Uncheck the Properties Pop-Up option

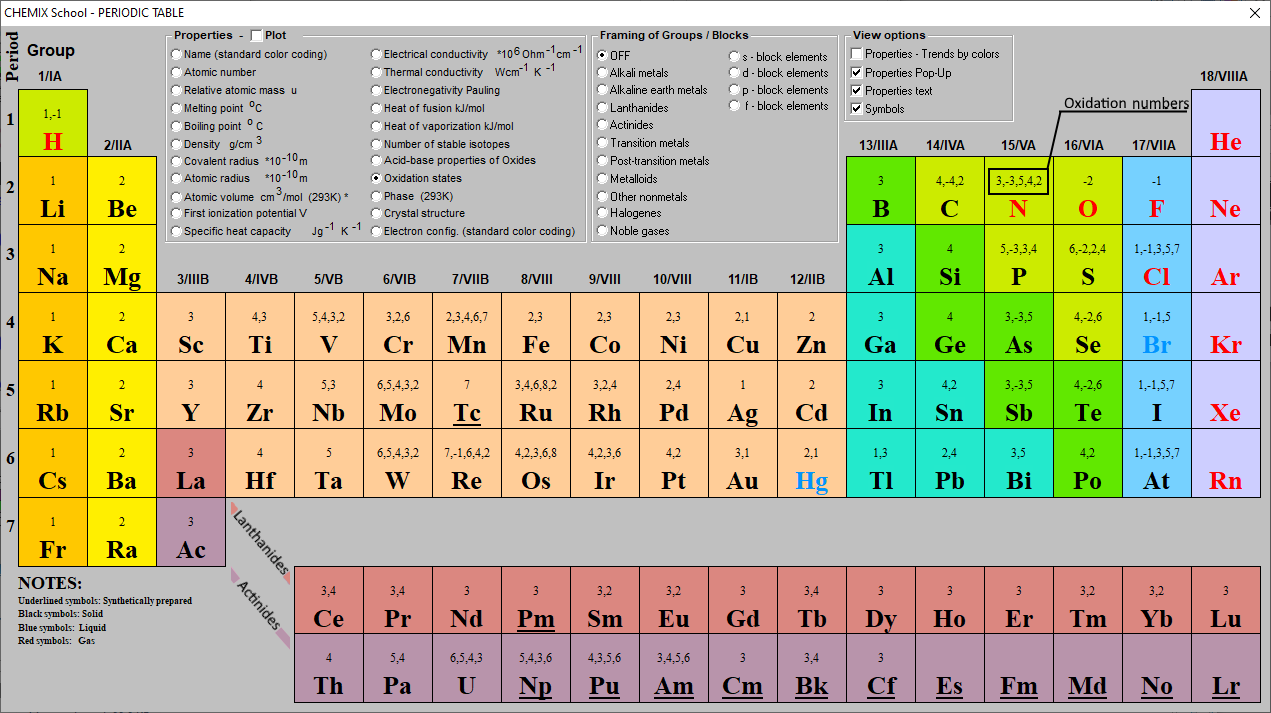pyautogui.click(x=856, y=73)
